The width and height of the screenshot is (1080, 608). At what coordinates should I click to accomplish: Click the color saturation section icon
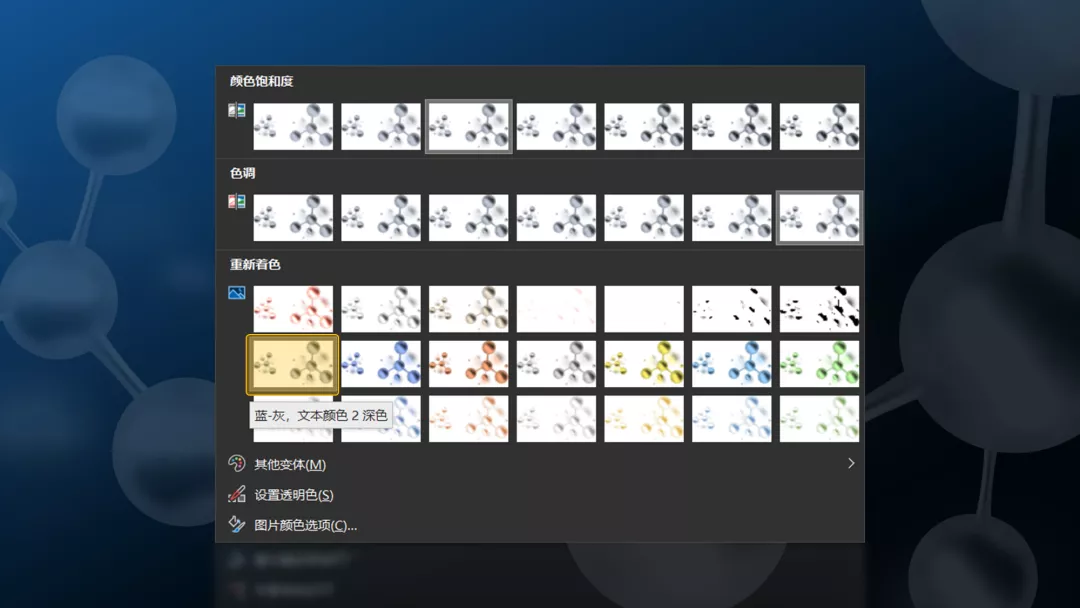(x=237, y=110)
